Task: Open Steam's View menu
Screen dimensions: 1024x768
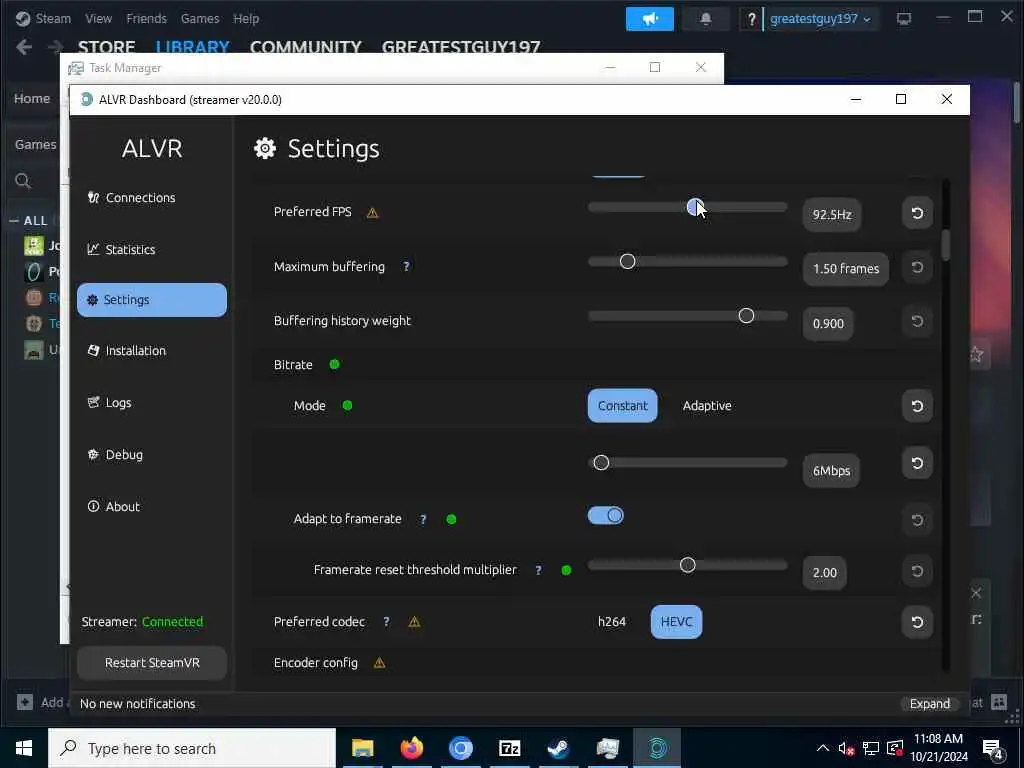Action: 98,19
